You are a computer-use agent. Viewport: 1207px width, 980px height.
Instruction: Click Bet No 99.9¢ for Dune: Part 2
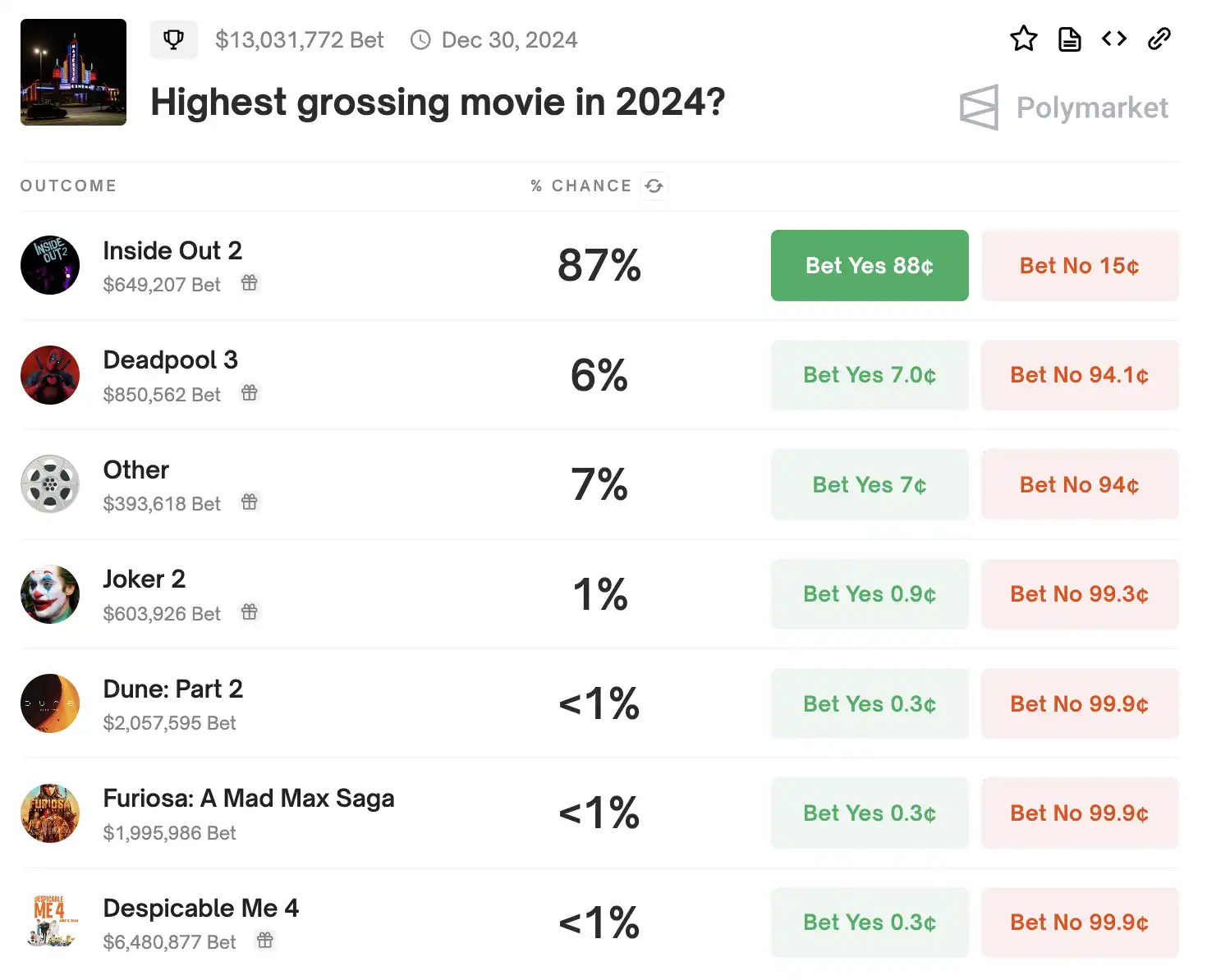[x=1079, y=704]
